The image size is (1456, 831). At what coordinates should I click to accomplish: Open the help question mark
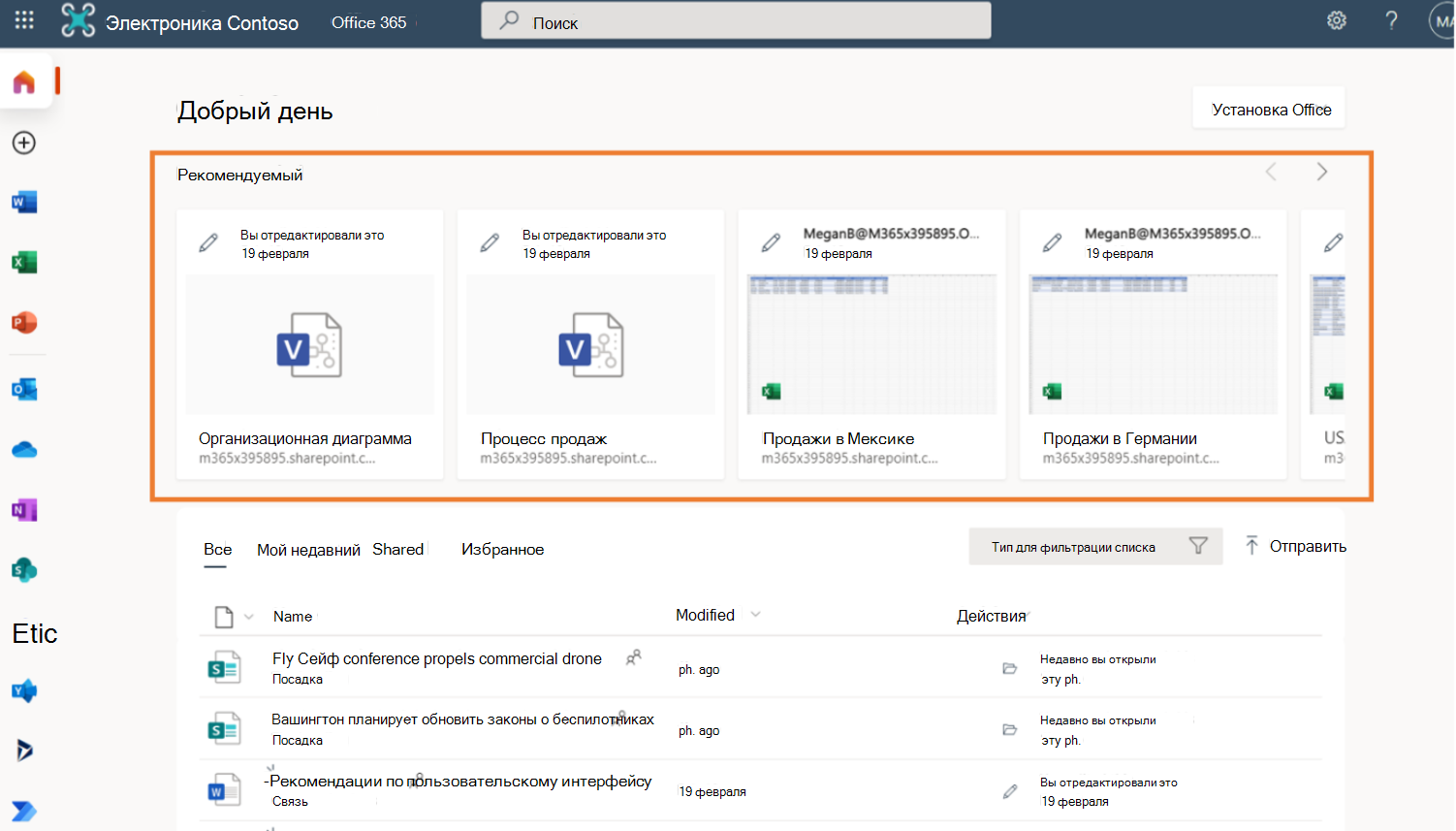(x=1391, y=20)
